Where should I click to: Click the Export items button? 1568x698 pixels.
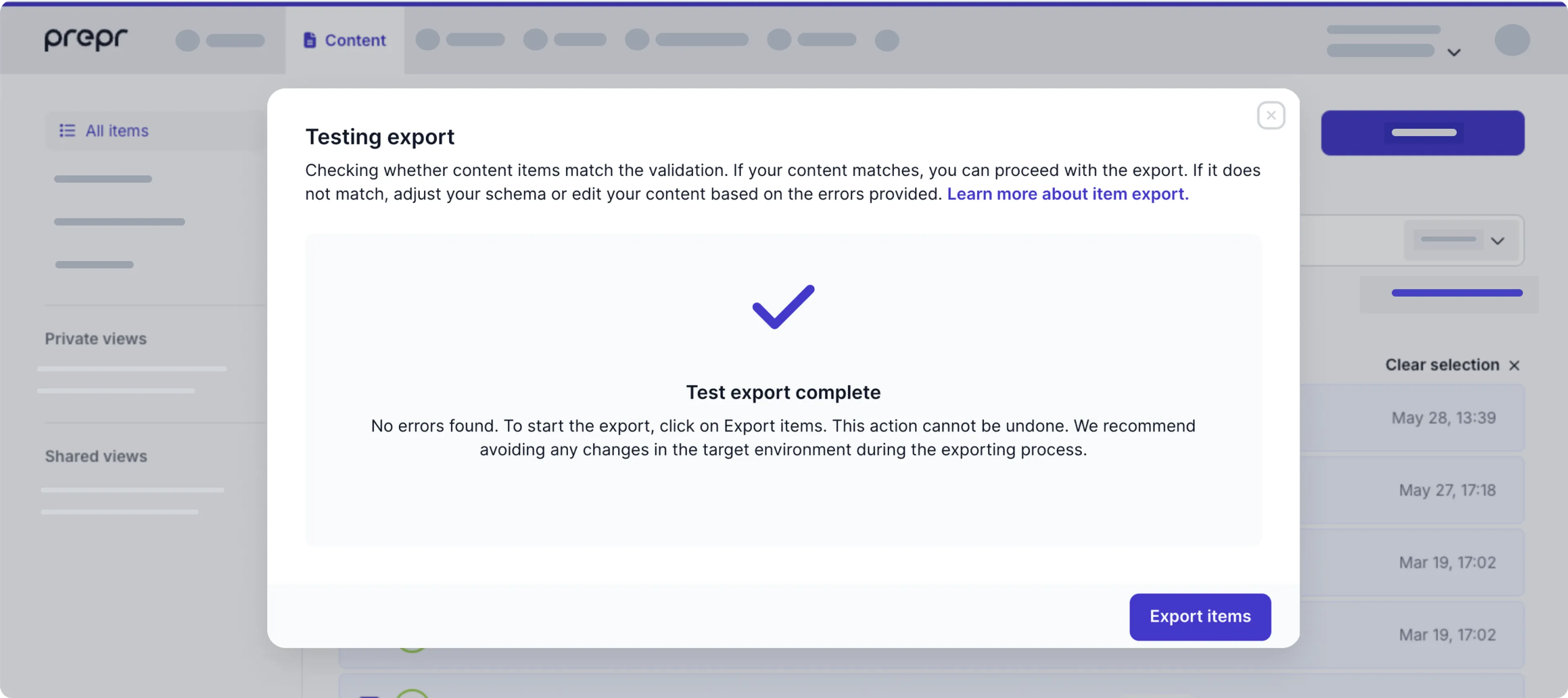point(1200,616)
